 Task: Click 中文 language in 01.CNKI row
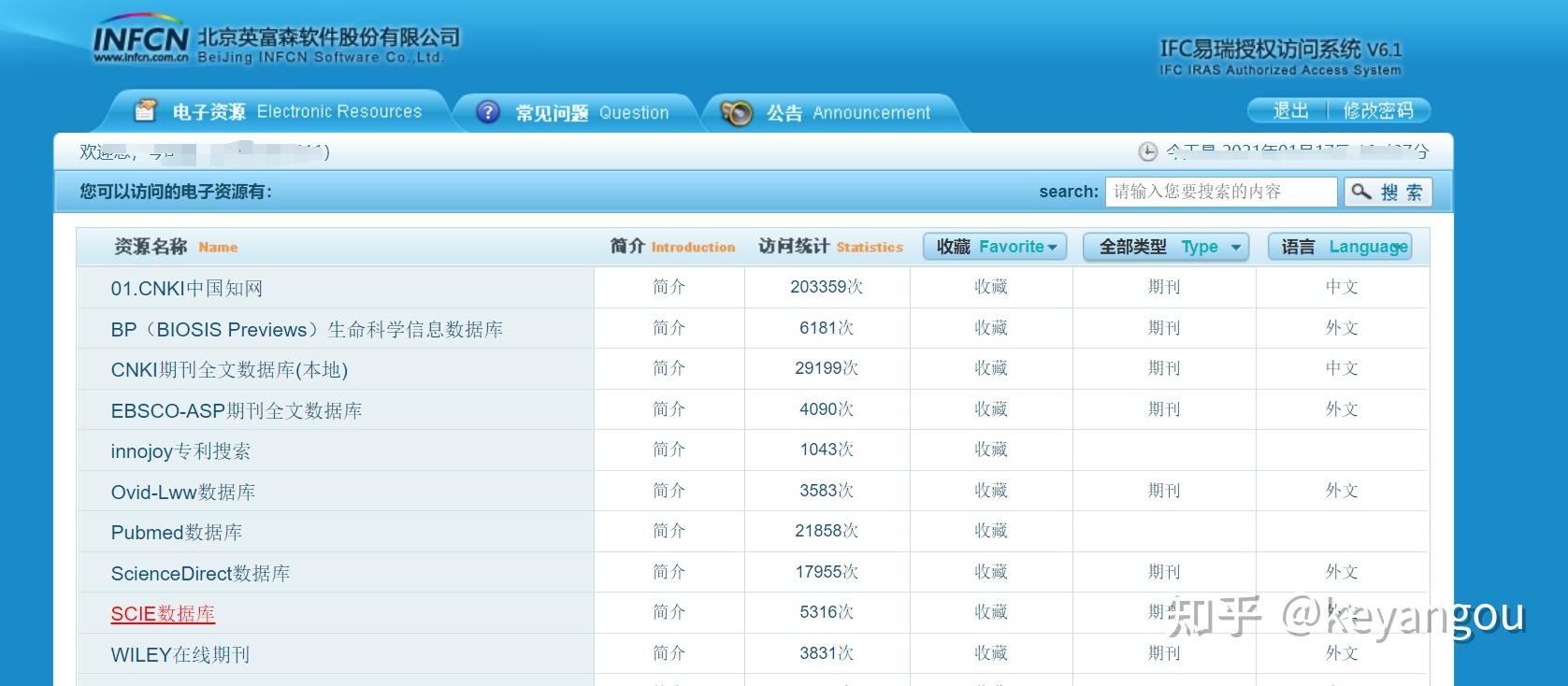click(1342, 287)
